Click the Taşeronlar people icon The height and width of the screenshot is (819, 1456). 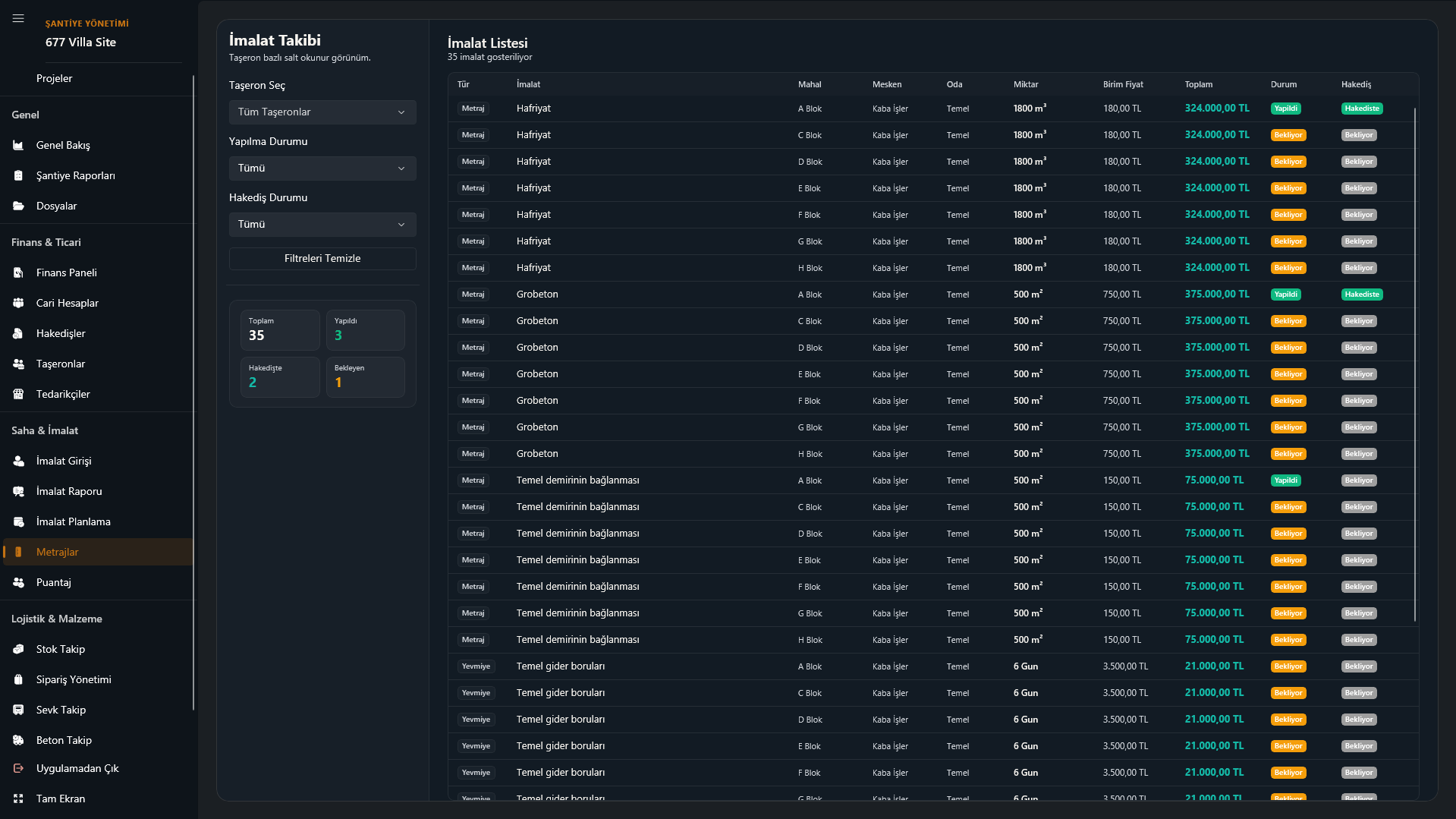(x=18, y=364)
